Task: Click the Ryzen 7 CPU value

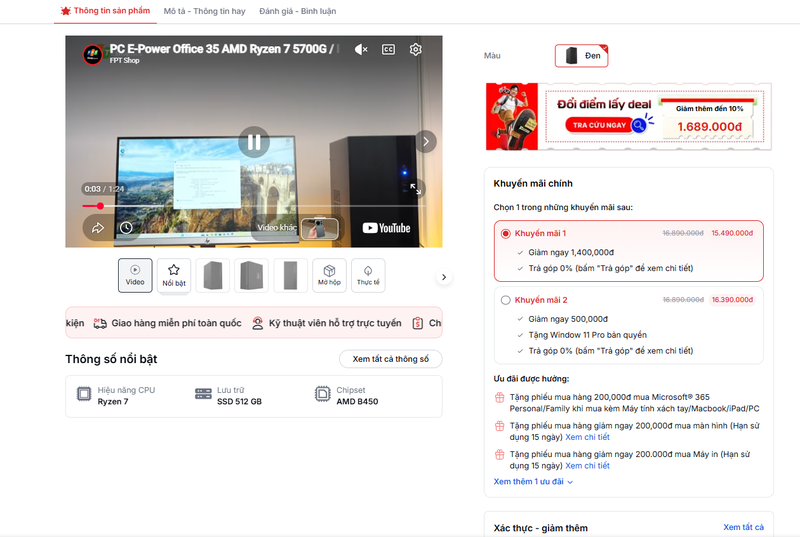Action: point(113,402)
